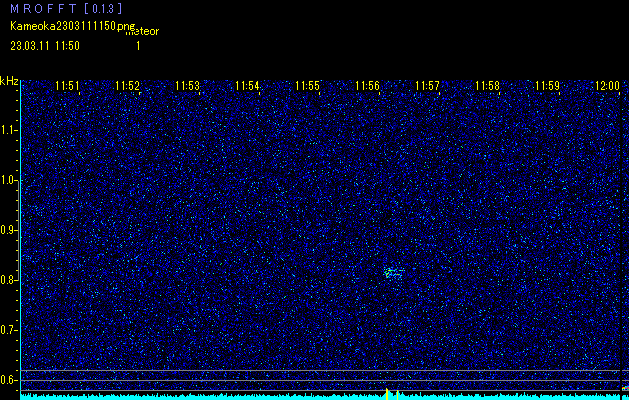
Task: Click the 1.0 kHz frequency label
Action: tap(8, 181)
